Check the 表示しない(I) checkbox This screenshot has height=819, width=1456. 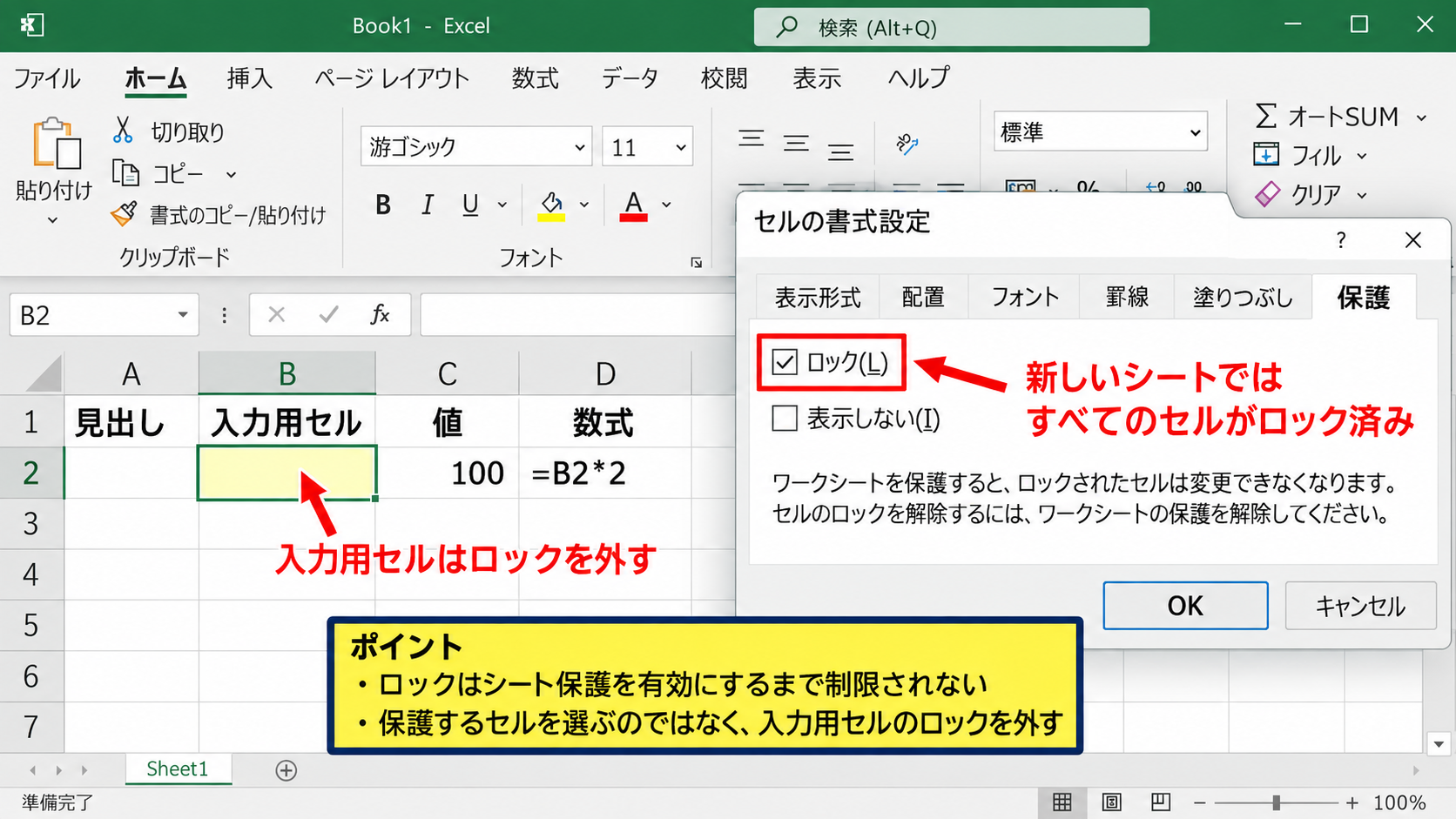tap(785, 419)
